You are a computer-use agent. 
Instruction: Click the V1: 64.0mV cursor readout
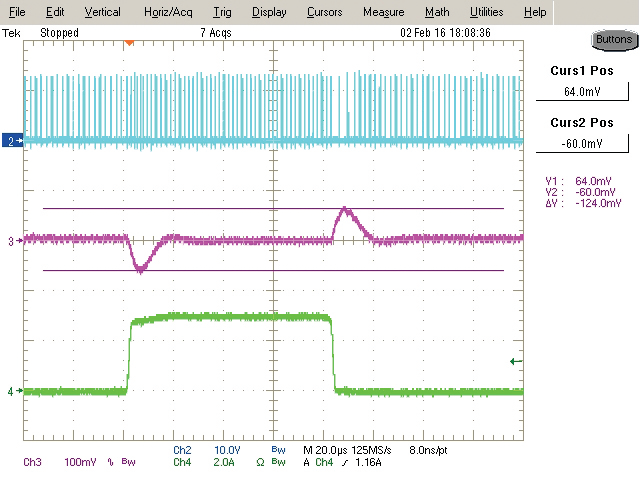click(578, 181)
